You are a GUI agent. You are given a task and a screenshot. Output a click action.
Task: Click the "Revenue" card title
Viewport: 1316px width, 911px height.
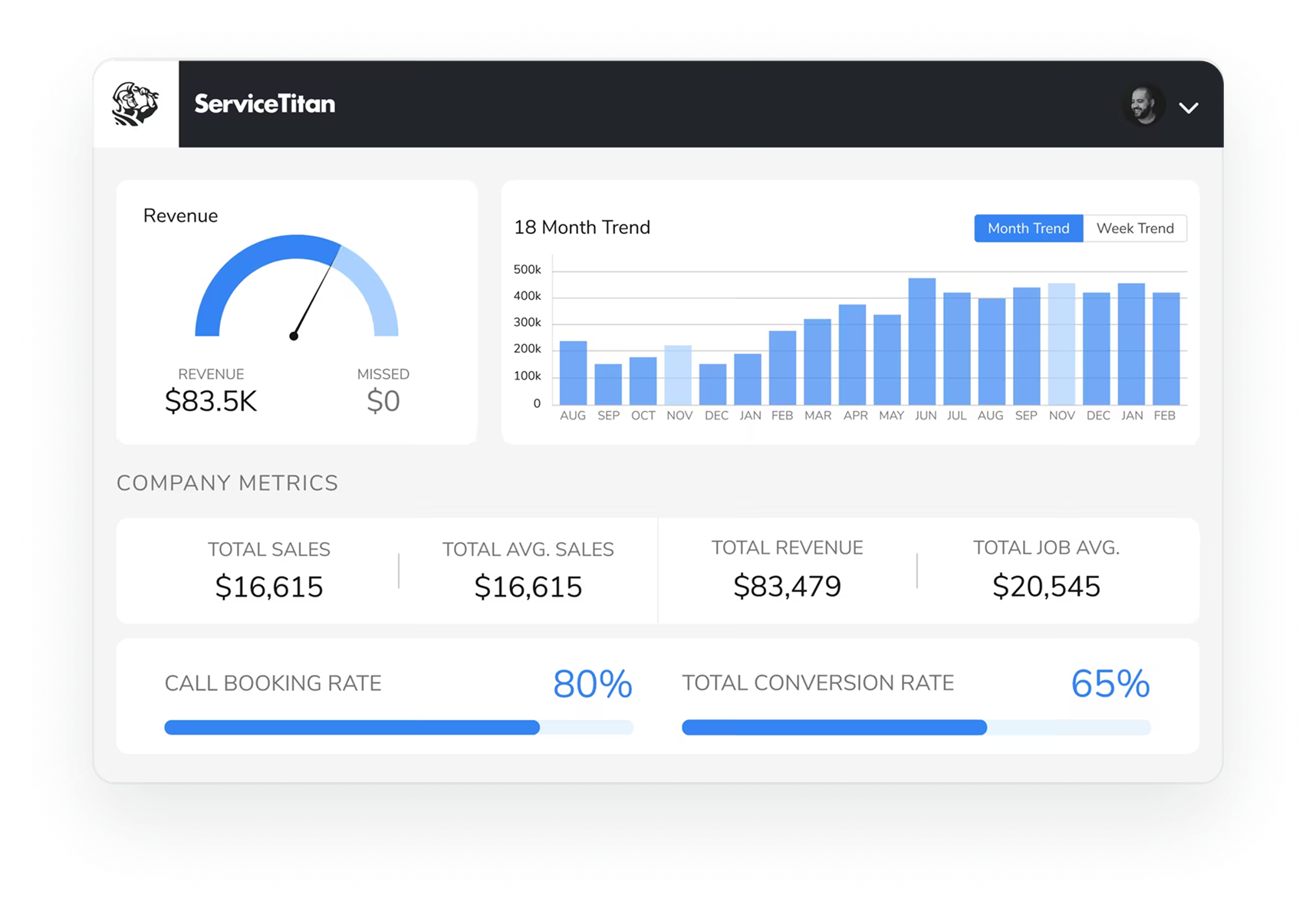coord(180,215)
